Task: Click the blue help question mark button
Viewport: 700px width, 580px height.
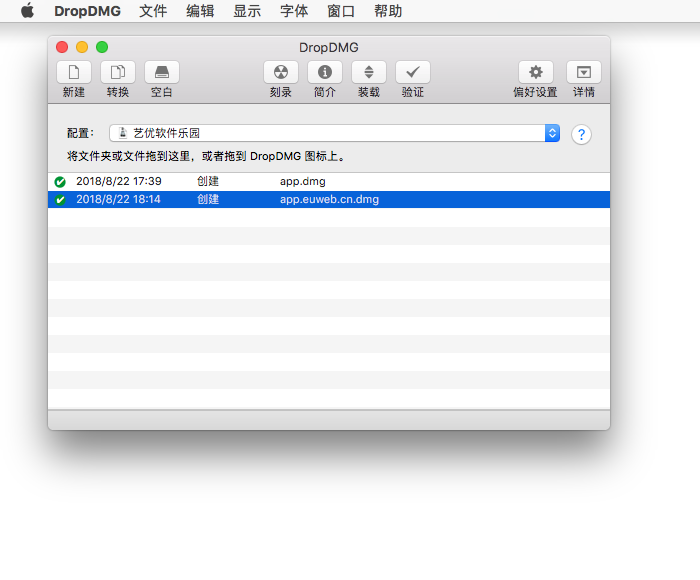Action: (581, 134)
